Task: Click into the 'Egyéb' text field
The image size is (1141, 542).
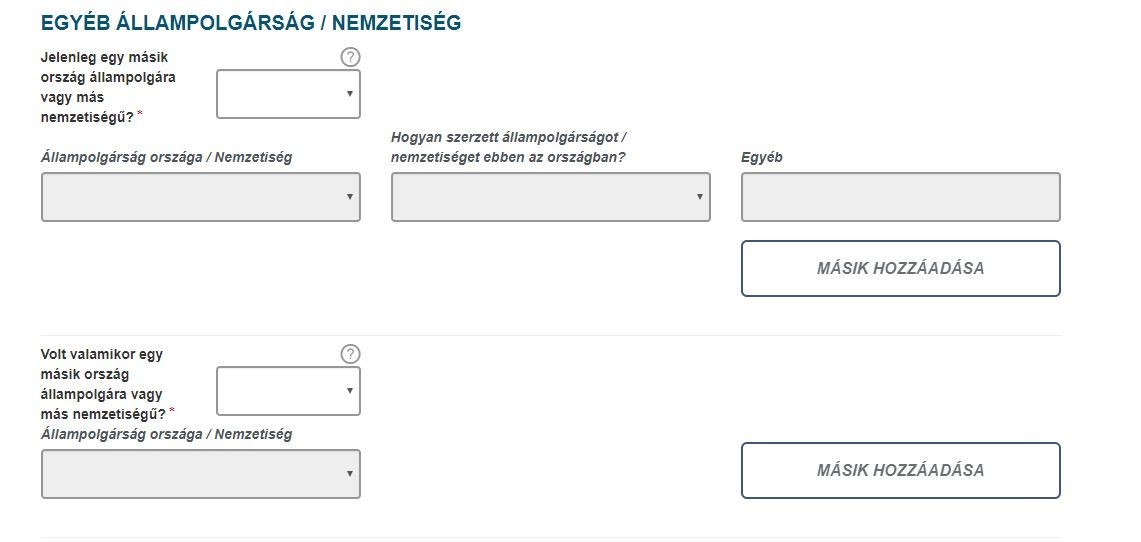Action: click(x=901, y=197)
